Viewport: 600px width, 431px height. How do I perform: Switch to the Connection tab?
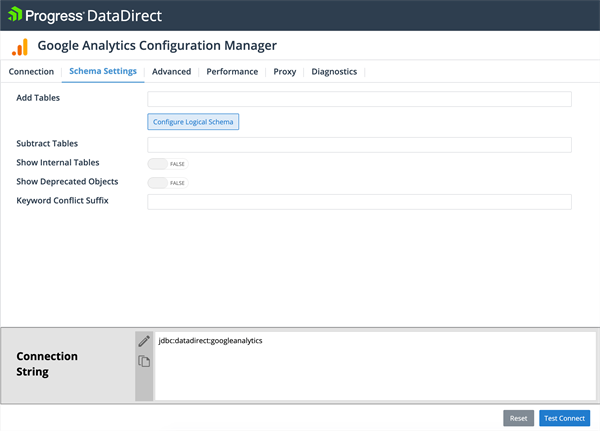pos(31,72)
